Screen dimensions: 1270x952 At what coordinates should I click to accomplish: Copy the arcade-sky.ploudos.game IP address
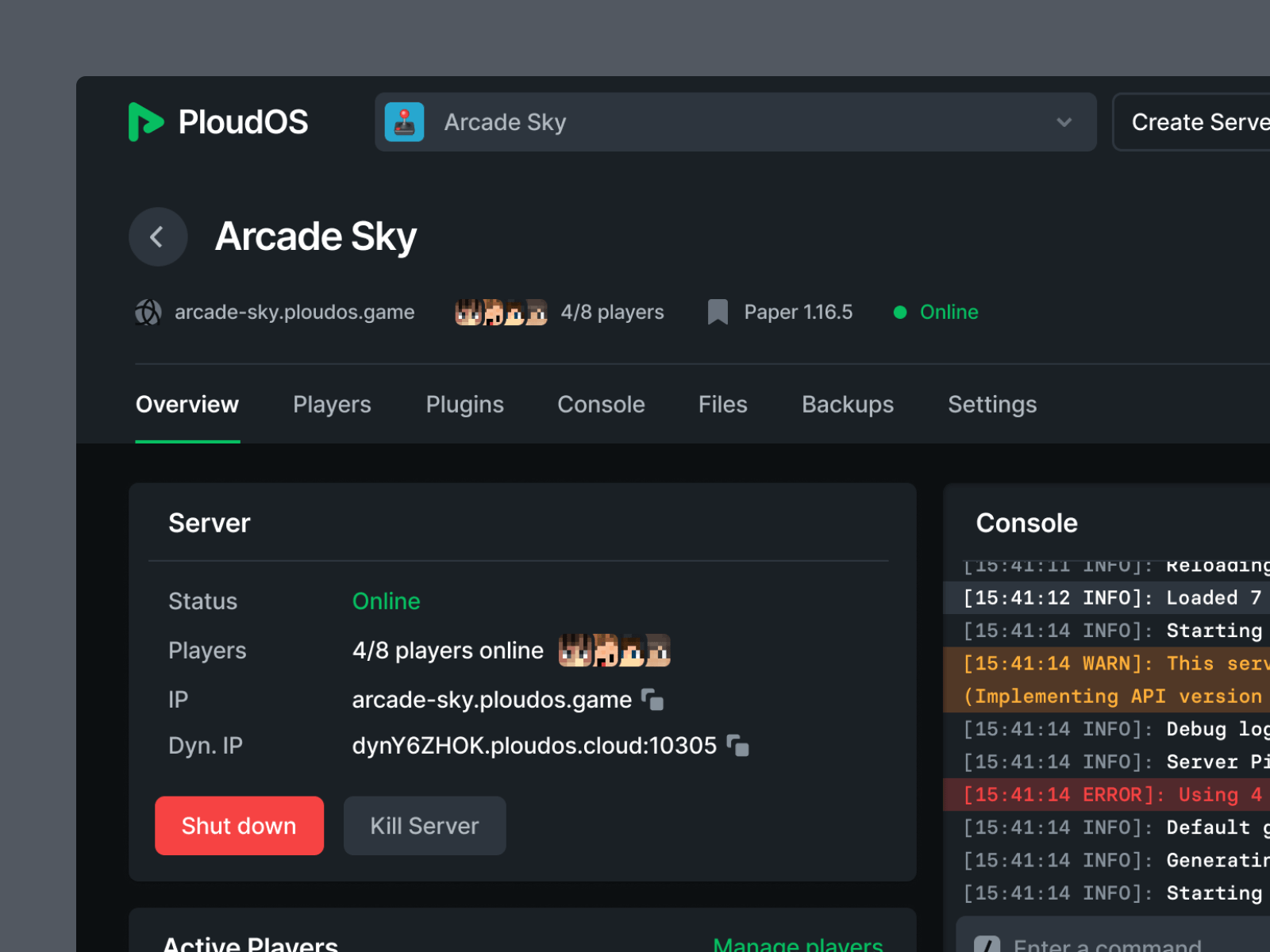point(652,700)
